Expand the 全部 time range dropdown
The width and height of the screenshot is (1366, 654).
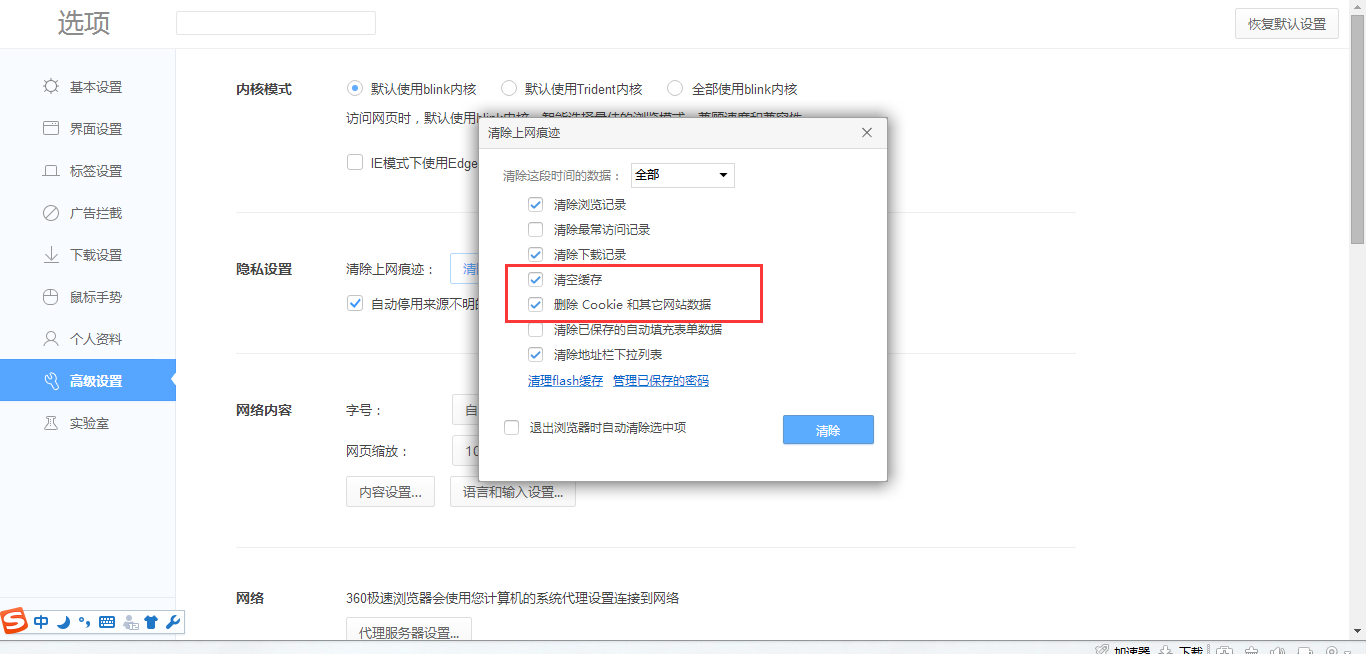tap(683, 175)
